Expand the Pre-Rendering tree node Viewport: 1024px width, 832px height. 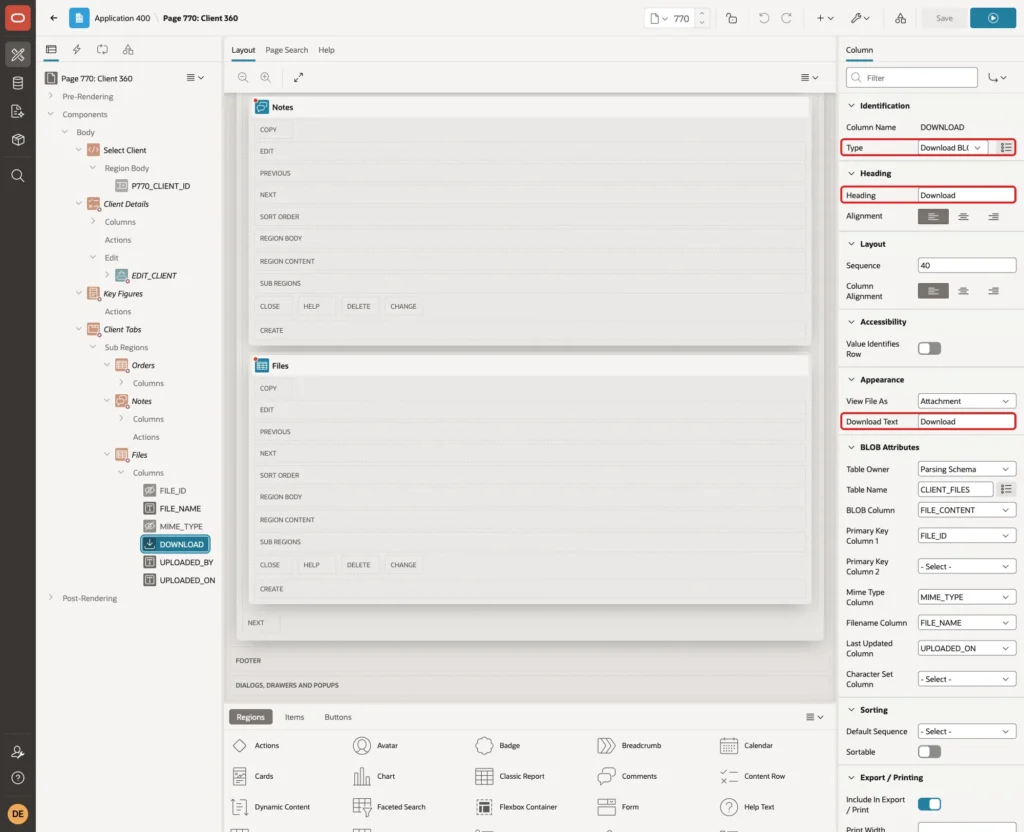pyautogui.click(x=50, y=96)
